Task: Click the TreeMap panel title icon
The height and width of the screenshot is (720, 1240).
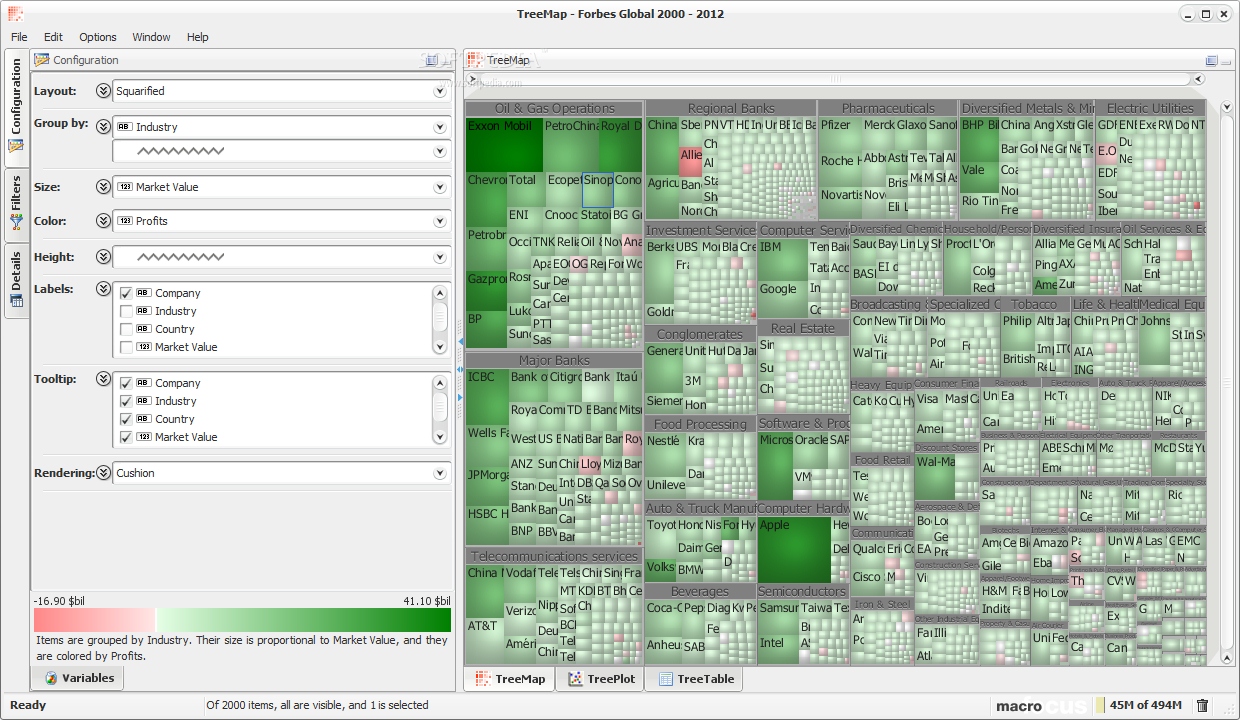Action: coord(475,60)
